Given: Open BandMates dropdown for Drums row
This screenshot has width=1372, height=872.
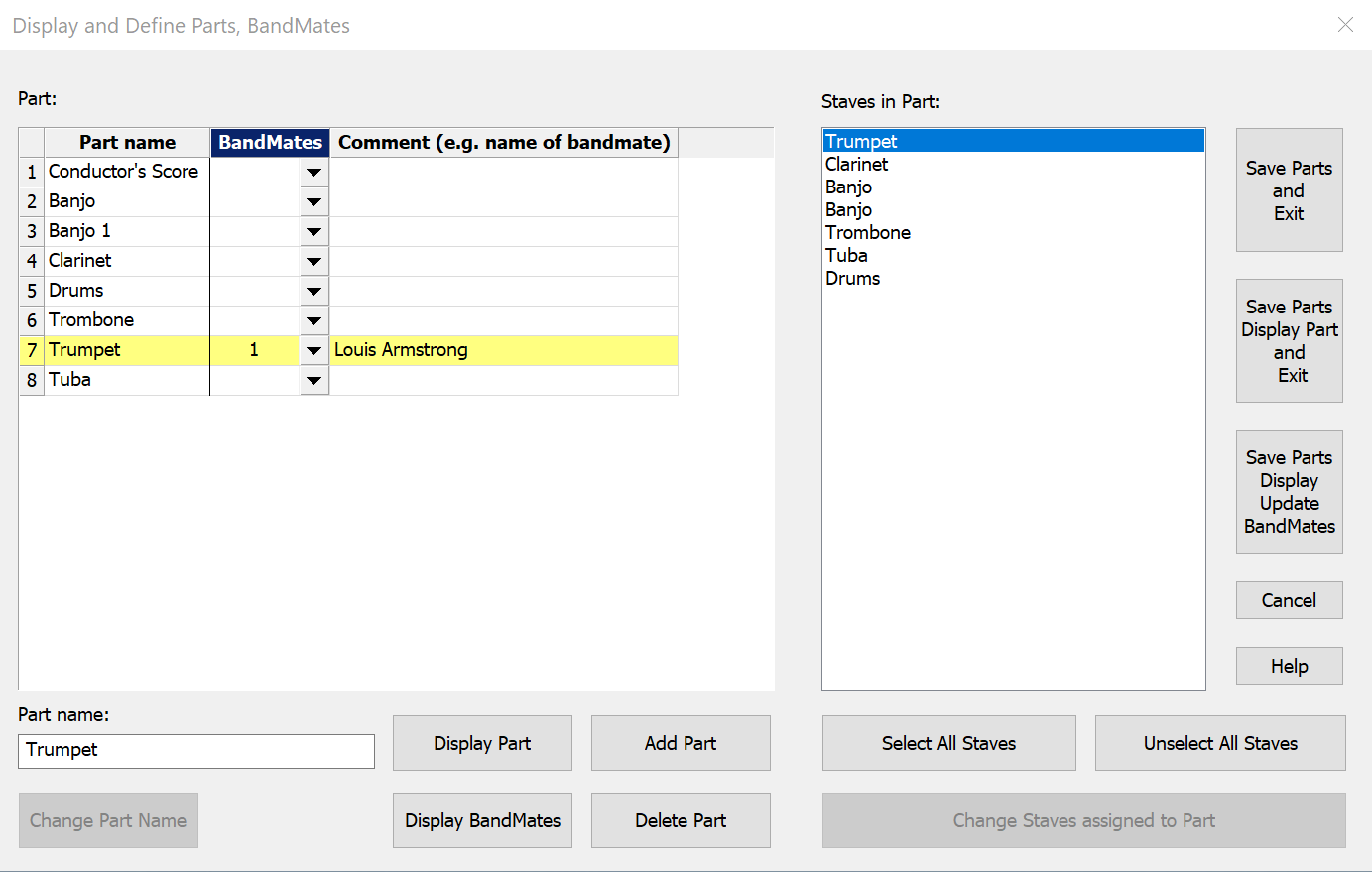Looking at the screenshot, I should (313, 291).
